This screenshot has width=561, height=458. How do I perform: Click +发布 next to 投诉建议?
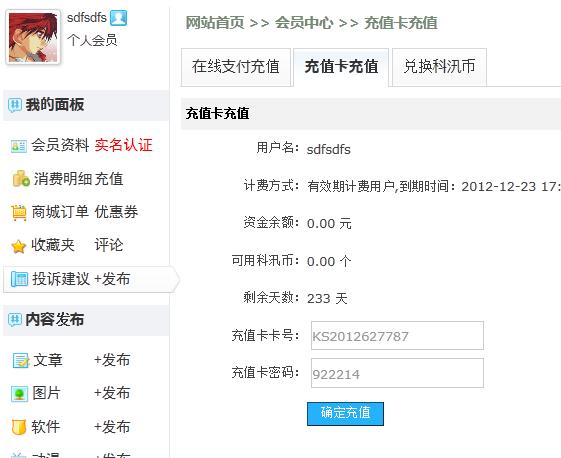click(x=112, y=279)
